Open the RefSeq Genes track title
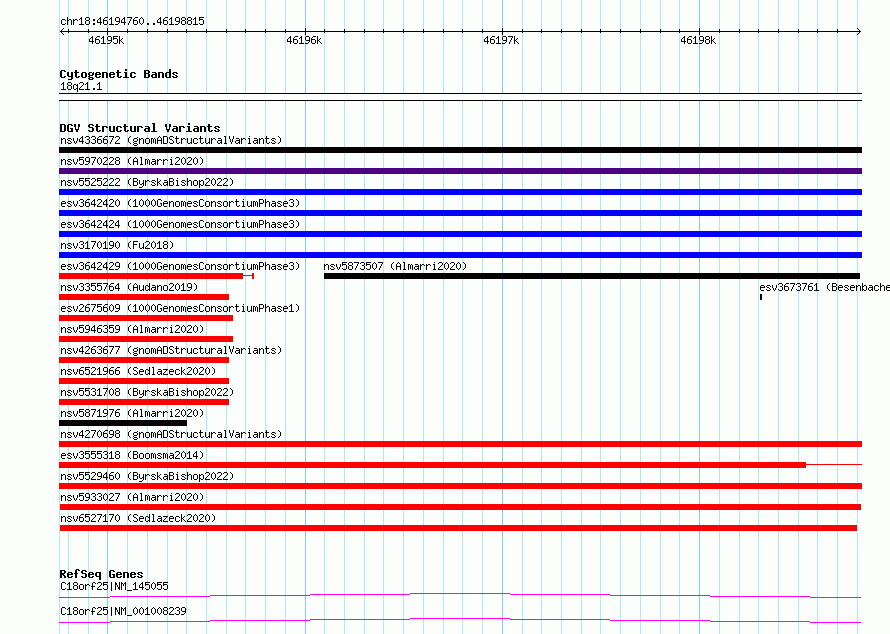This screenshot has width=890, height=634. pos(101,574)
